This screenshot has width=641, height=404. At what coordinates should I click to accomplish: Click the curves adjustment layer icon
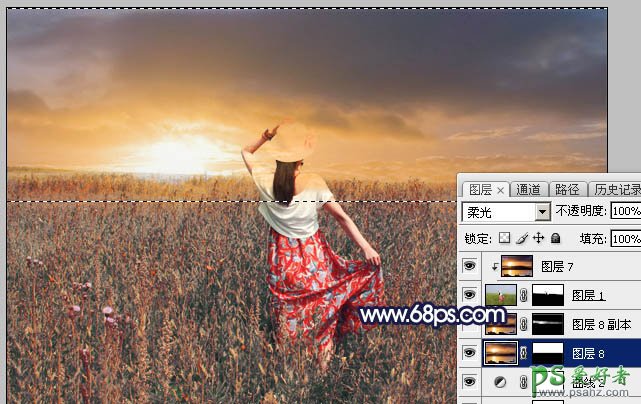tap(500, 382)
